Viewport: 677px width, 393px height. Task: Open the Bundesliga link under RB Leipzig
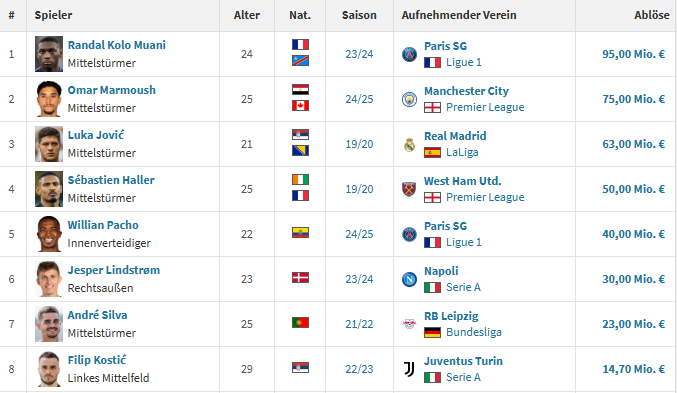474,332
